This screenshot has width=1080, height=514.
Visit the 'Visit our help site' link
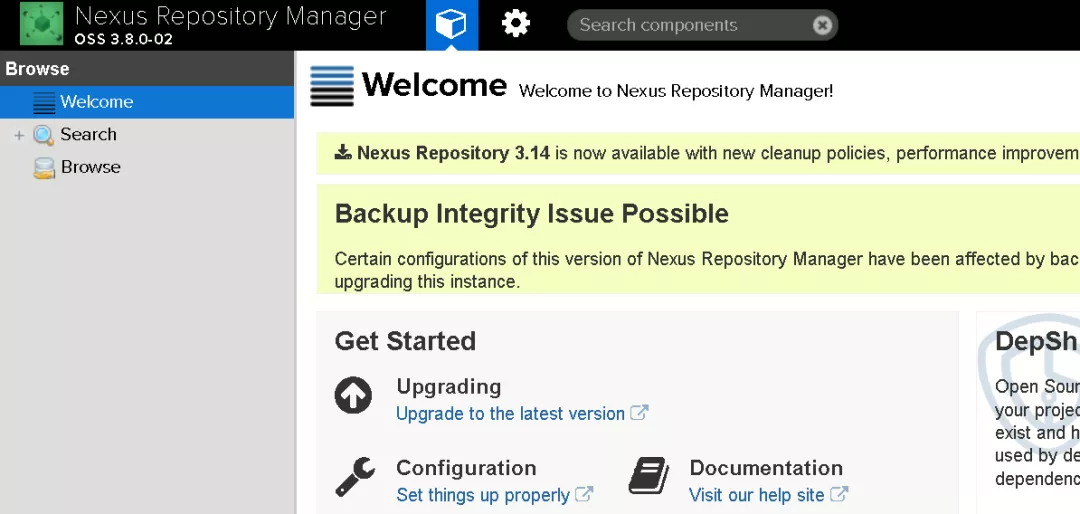click(756, 495)
